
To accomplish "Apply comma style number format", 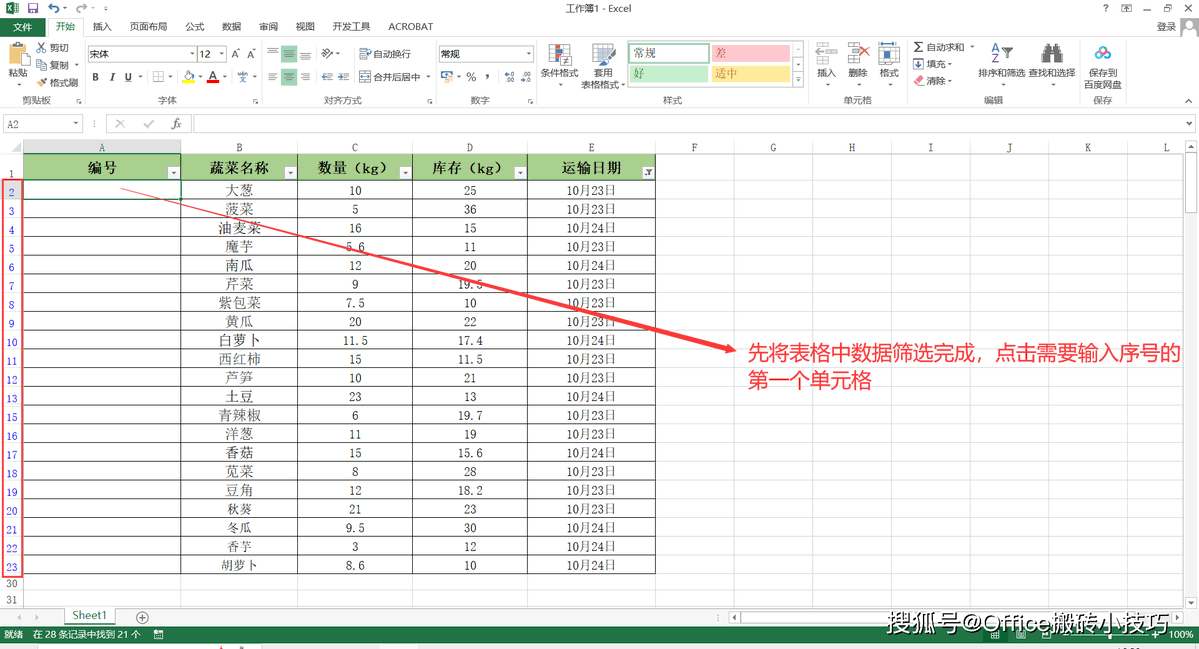I will (x=487, y=76).
